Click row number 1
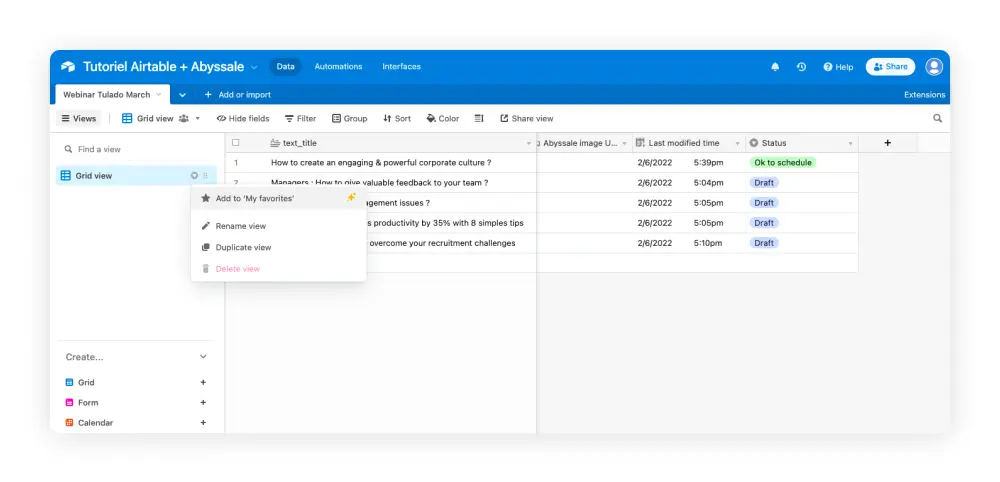 pyautogui.click(x=236, y=163)
